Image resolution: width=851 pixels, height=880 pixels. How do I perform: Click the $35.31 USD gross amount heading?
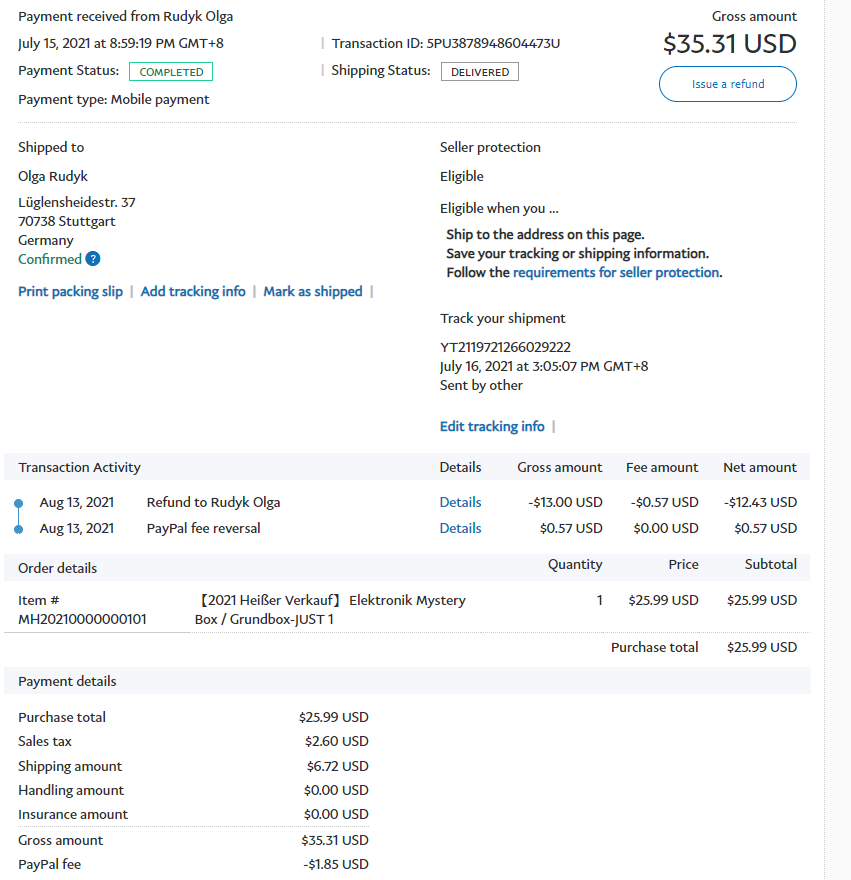(x=729, y=44)
